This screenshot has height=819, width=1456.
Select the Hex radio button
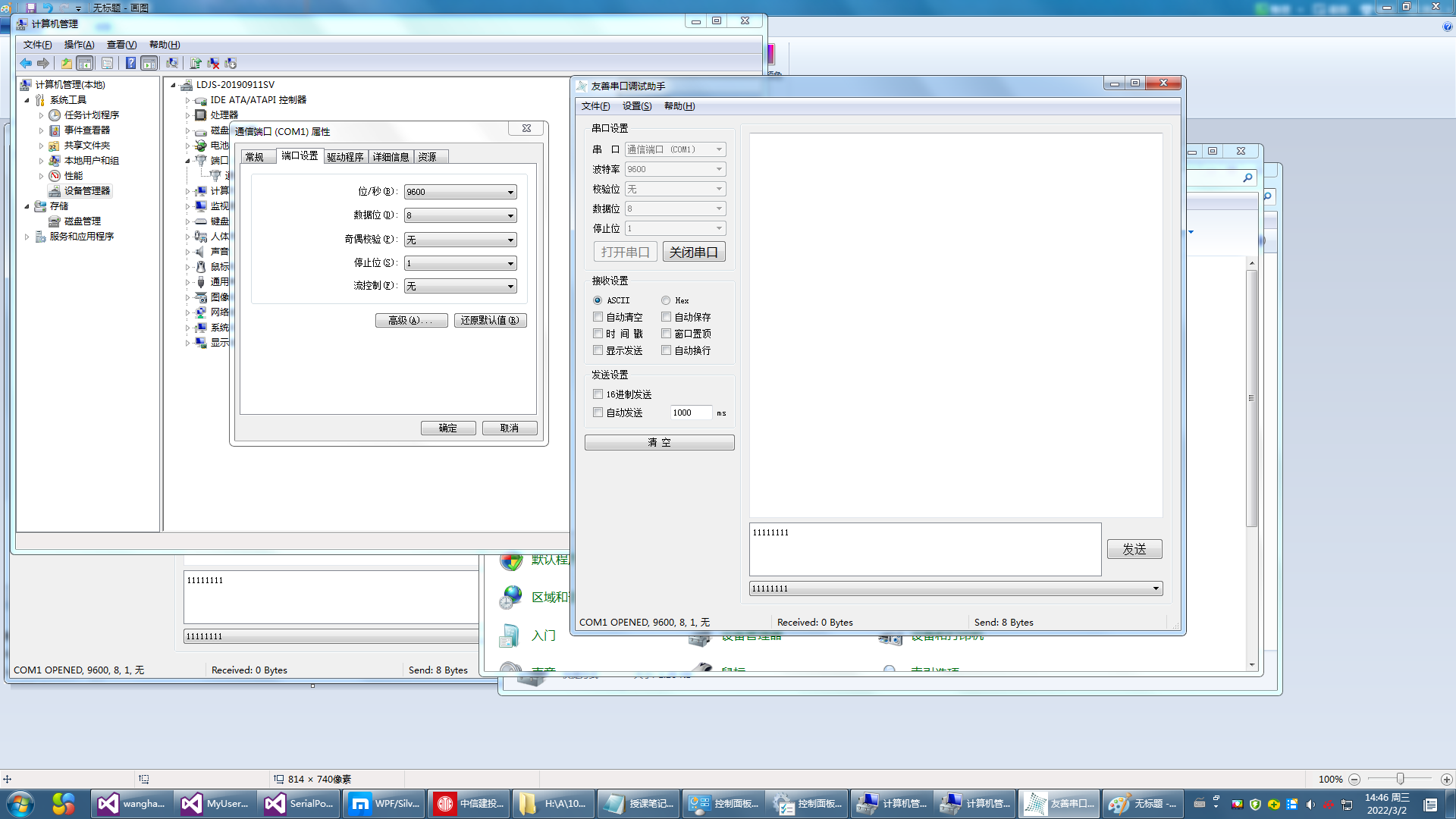[x=666, y=300]
